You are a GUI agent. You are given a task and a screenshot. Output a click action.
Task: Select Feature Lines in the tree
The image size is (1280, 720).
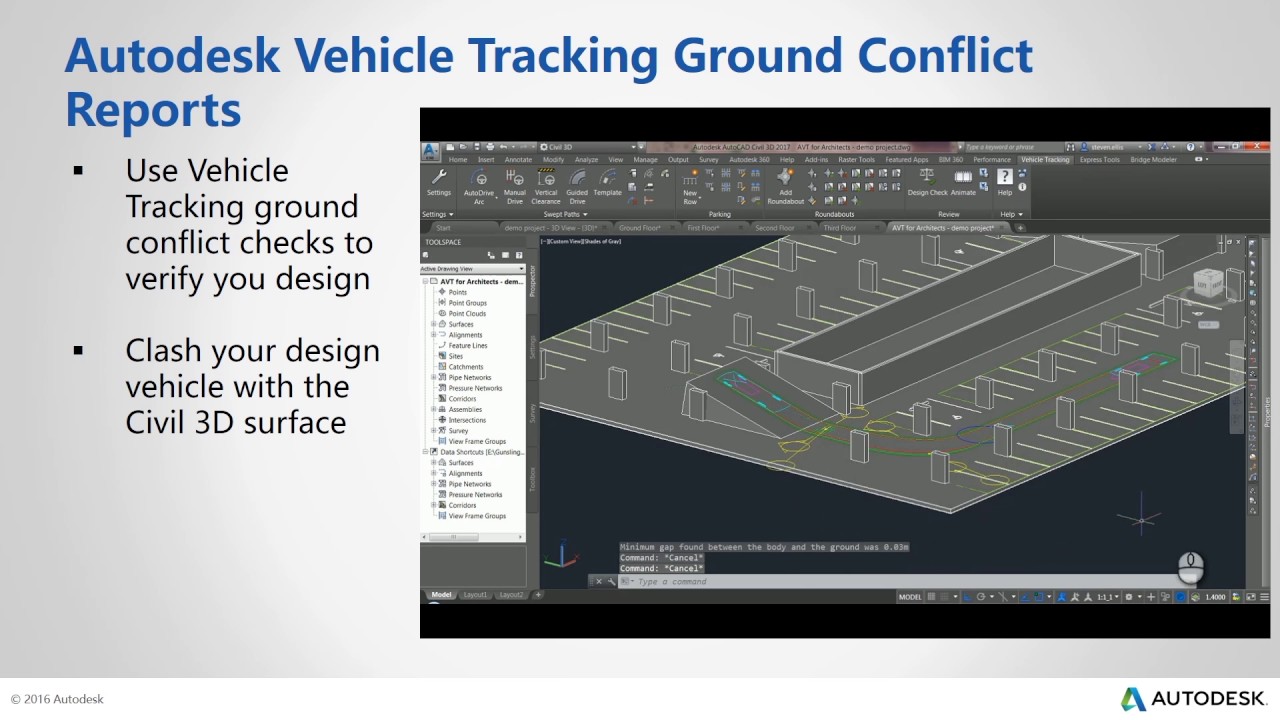(468, 346)
